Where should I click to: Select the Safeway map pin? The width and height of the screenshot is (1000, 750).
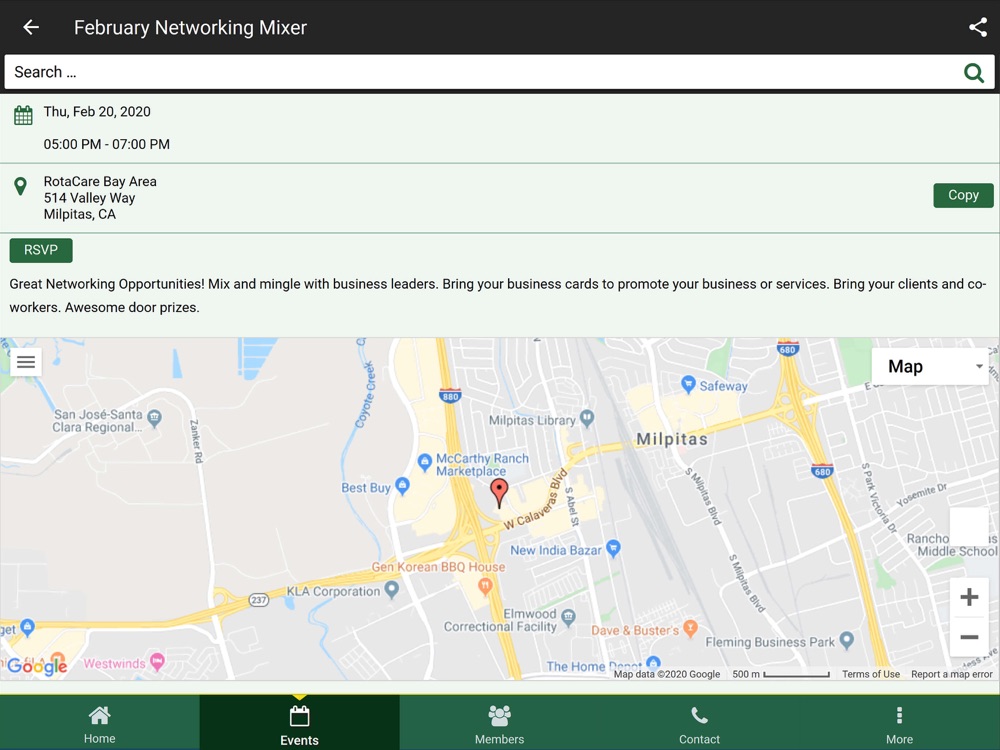click(688, 384)
